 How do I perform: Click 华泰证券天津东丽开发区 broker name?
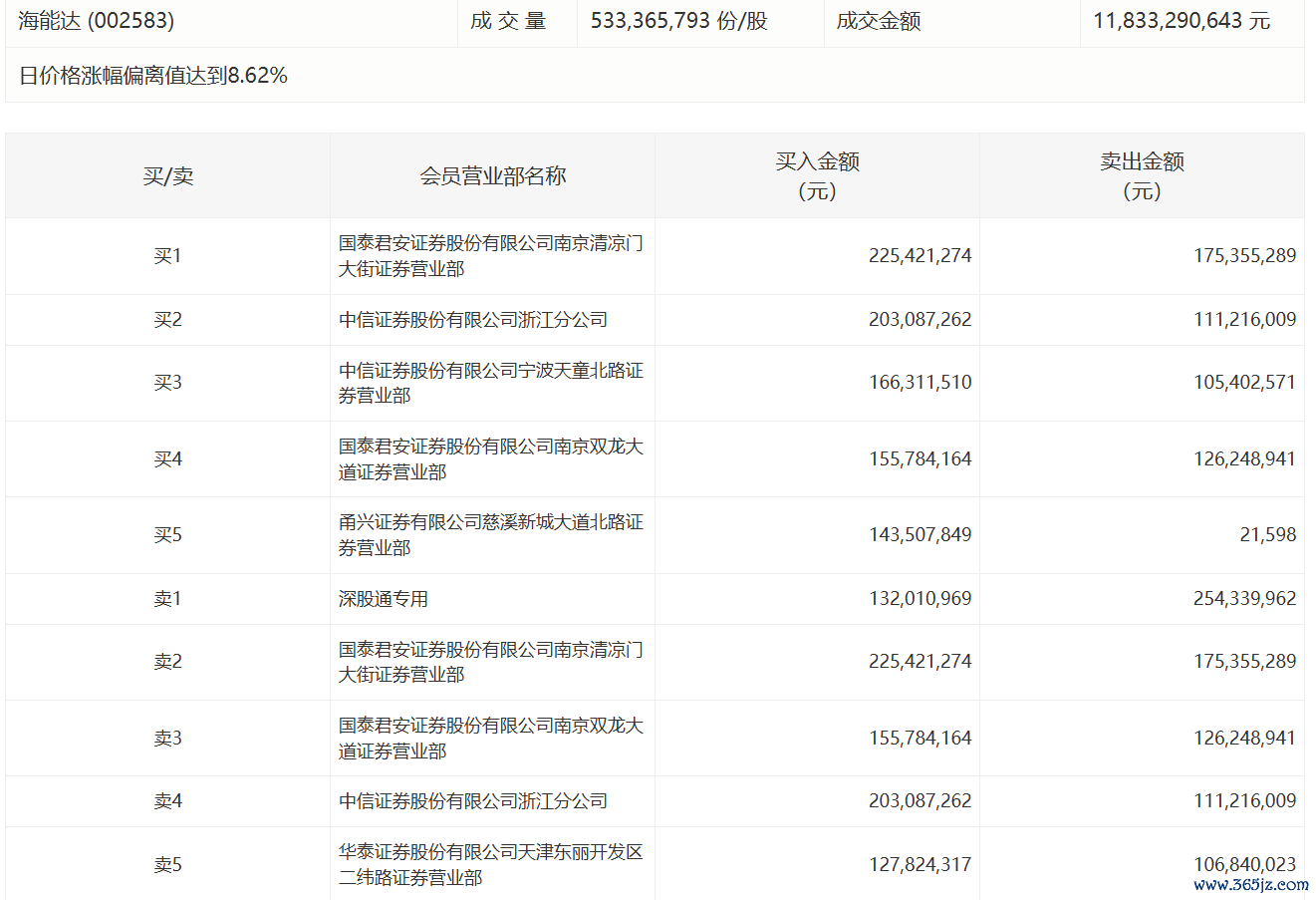(491, 865)
